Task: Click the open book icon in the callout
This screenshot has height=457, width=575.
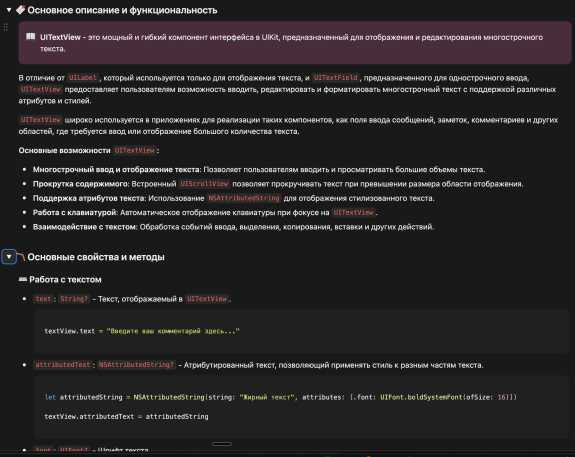Action: coord(30,37)
